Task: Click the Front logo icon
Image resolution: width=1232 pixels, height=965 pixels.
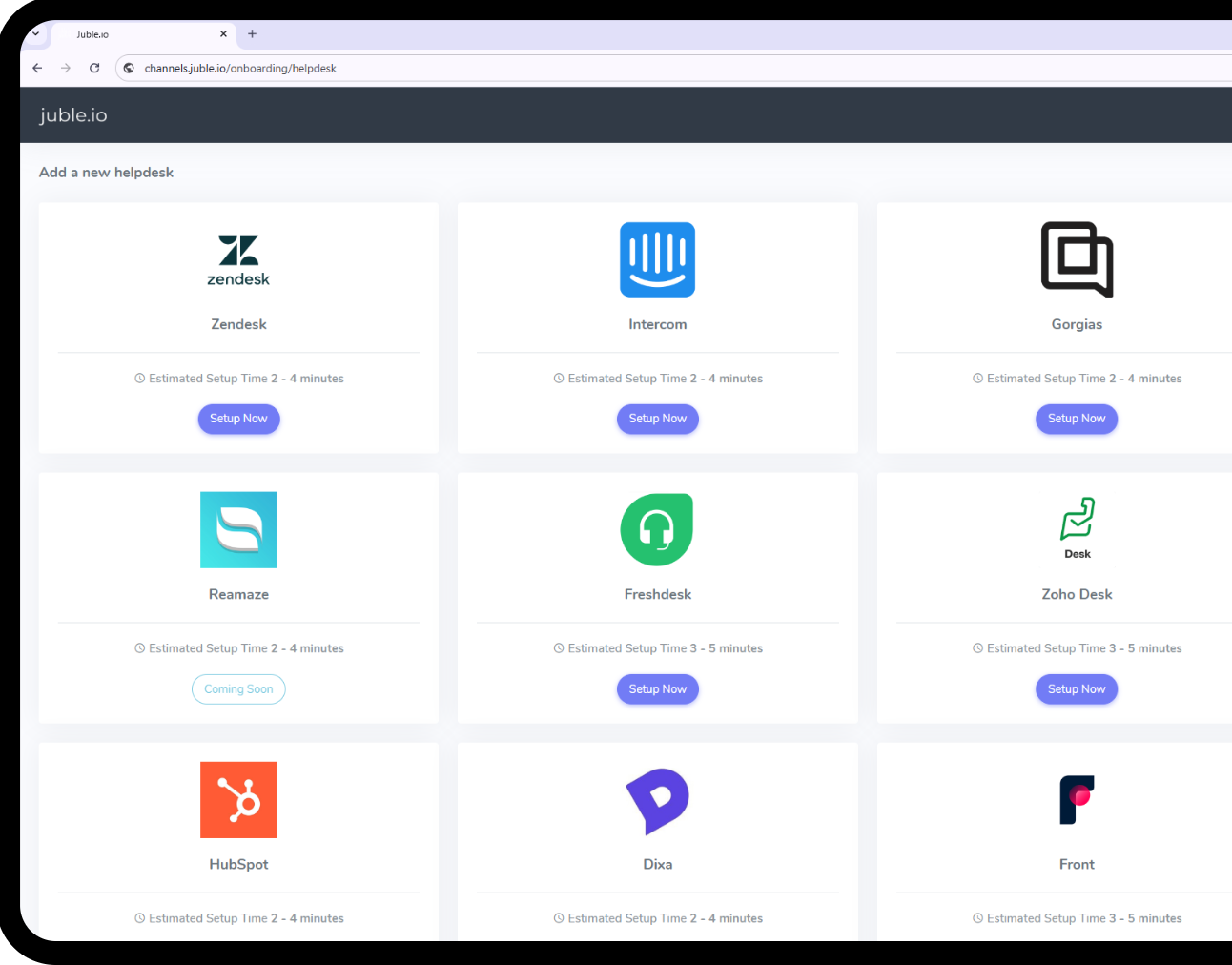Action: pos(1077,799)
